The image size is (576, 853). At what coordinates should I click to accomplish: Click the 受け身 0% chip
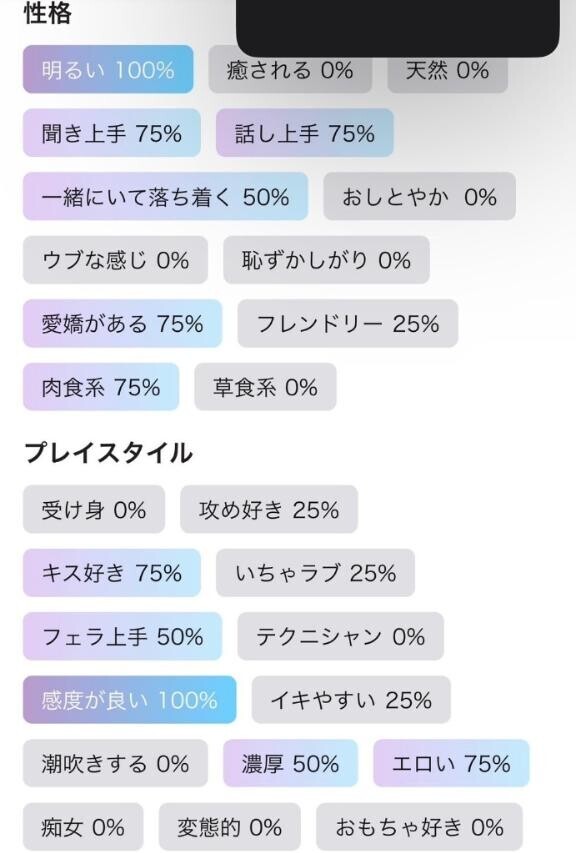(x=94, y=509)
